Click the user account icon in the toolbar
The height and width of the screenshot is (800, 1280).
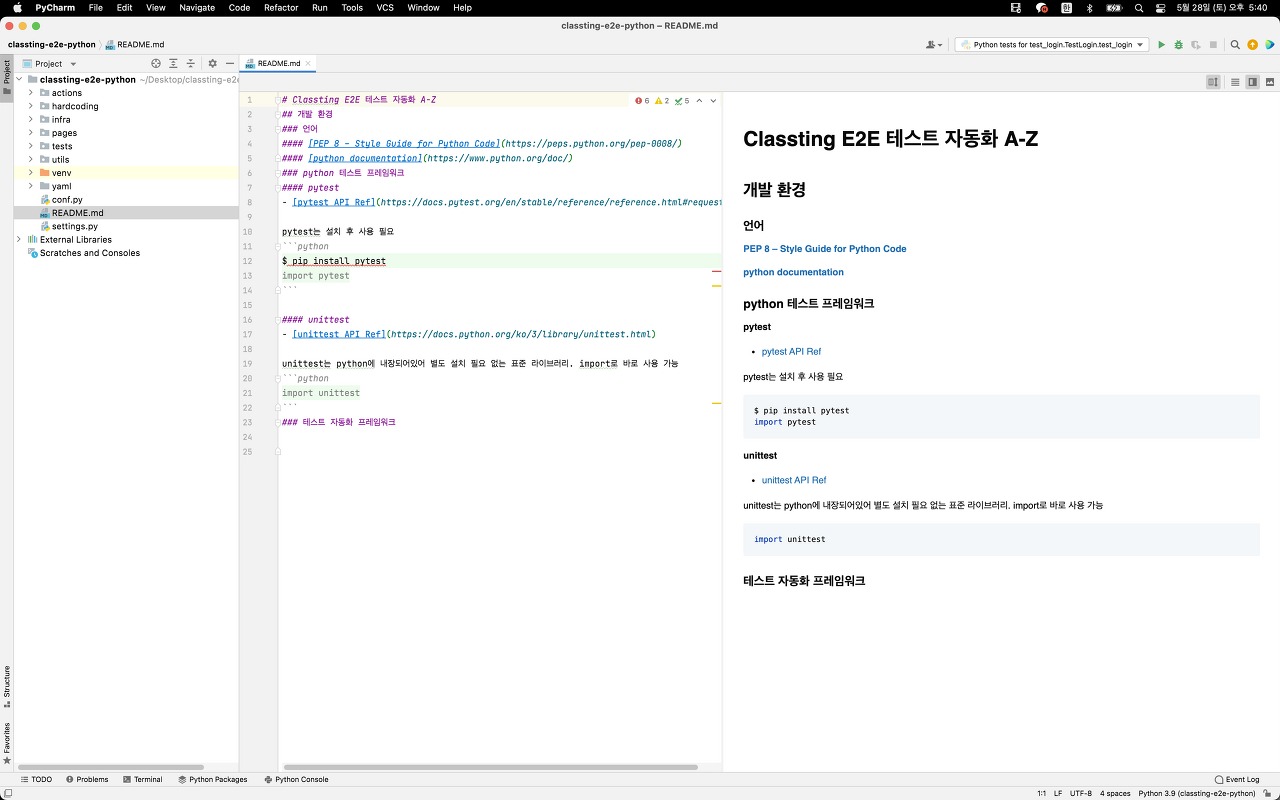point(934,45)
